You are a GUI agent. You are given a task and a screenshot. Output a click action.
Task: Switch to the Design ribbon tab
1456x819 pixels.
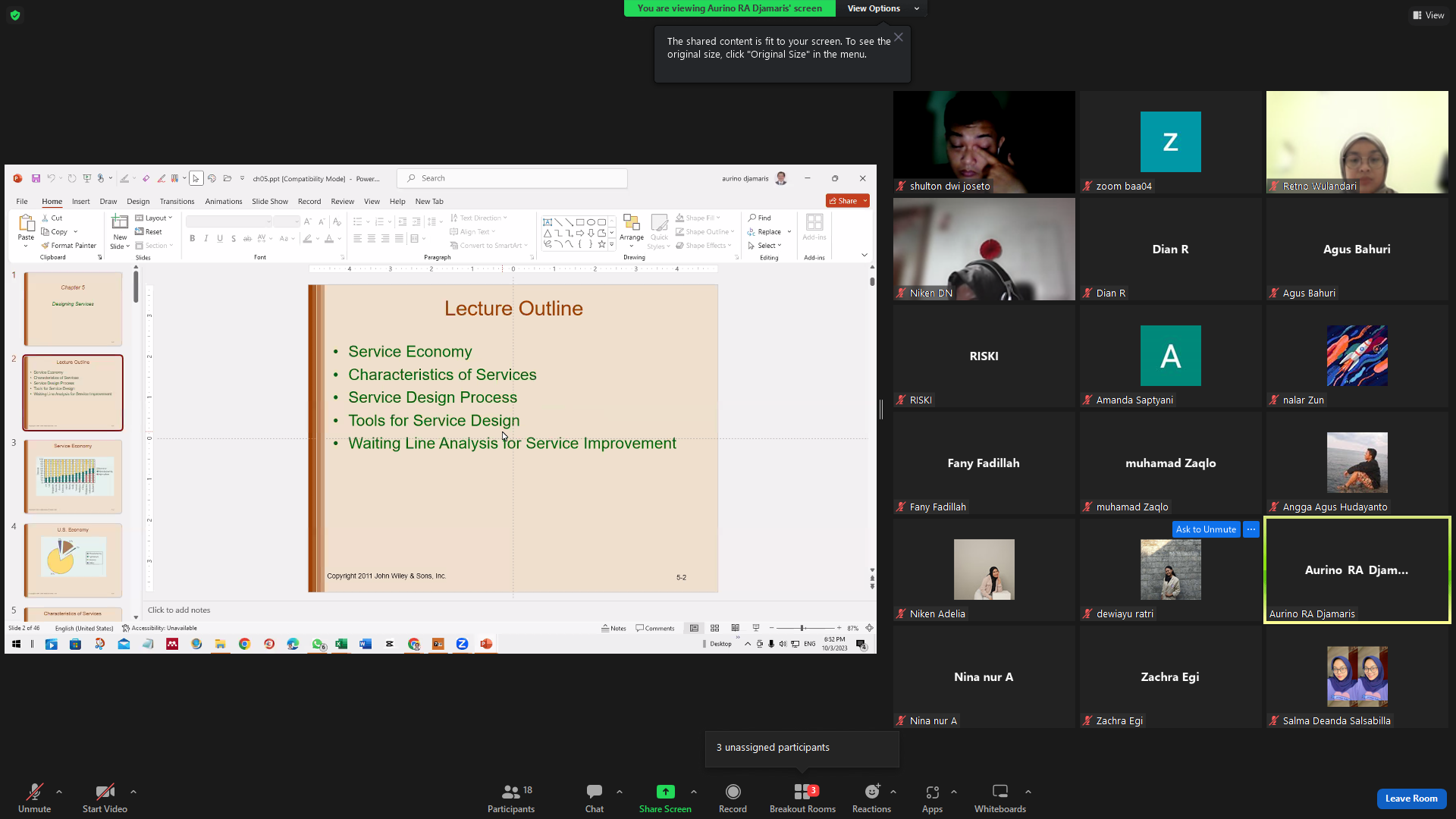[x=138, y=202]
